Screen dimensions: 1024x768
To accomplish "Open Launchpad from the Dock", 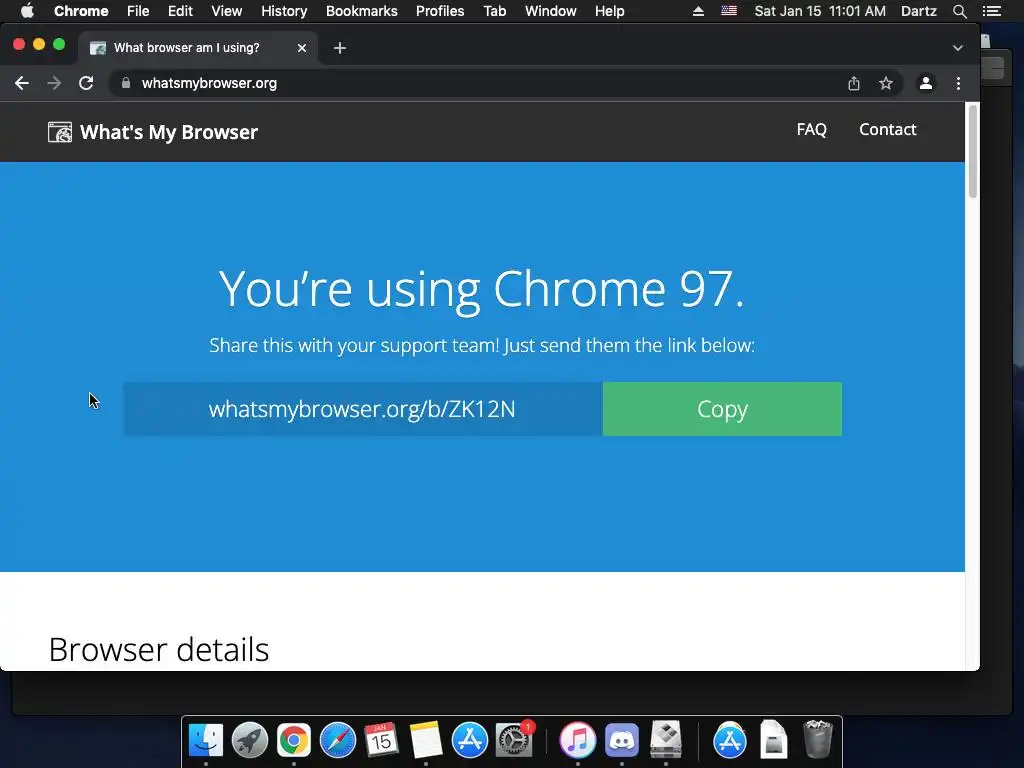I will coord(249,740).
